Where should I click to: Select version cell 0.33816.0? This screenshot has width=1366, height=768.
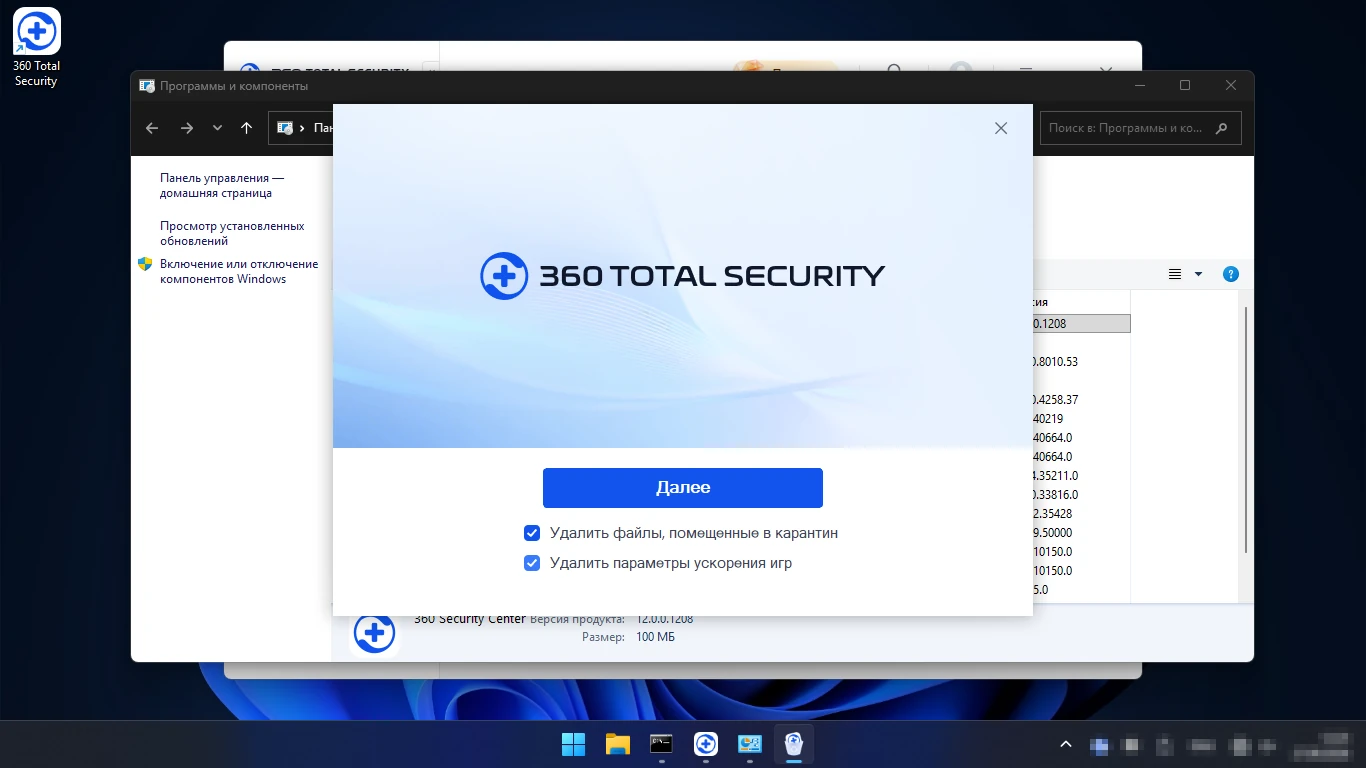[x=1055, y=494]
